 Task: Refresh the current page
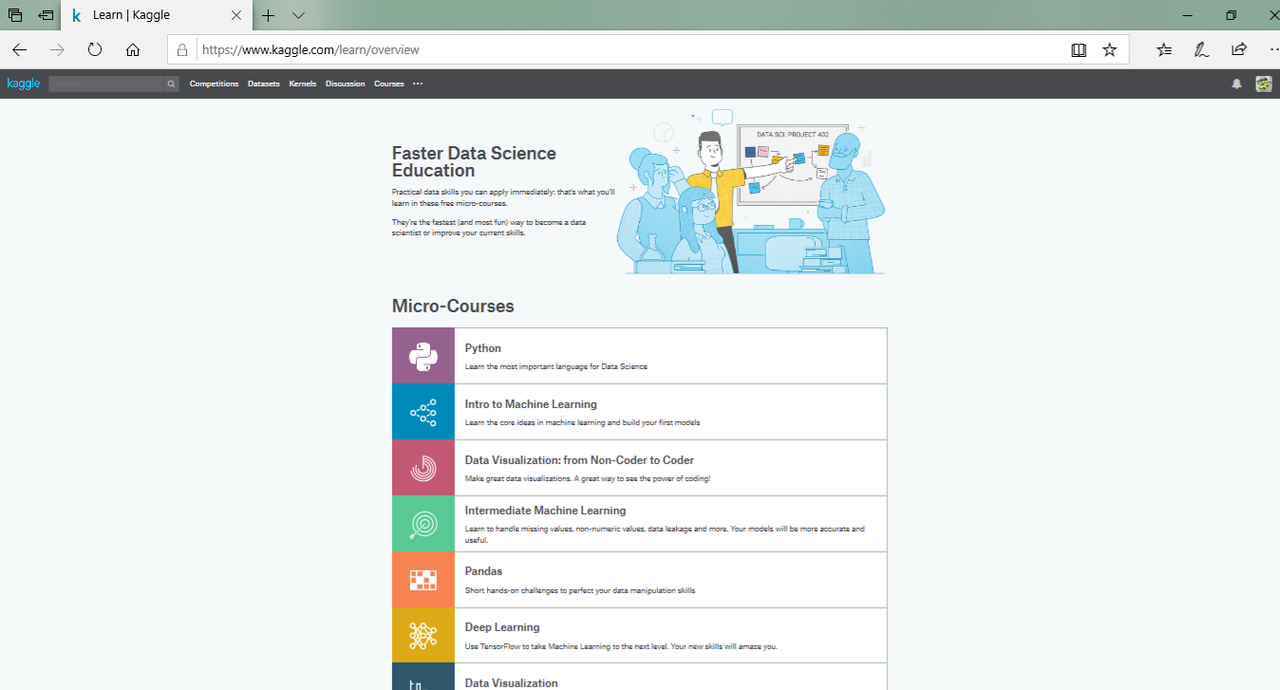(95, 50)
